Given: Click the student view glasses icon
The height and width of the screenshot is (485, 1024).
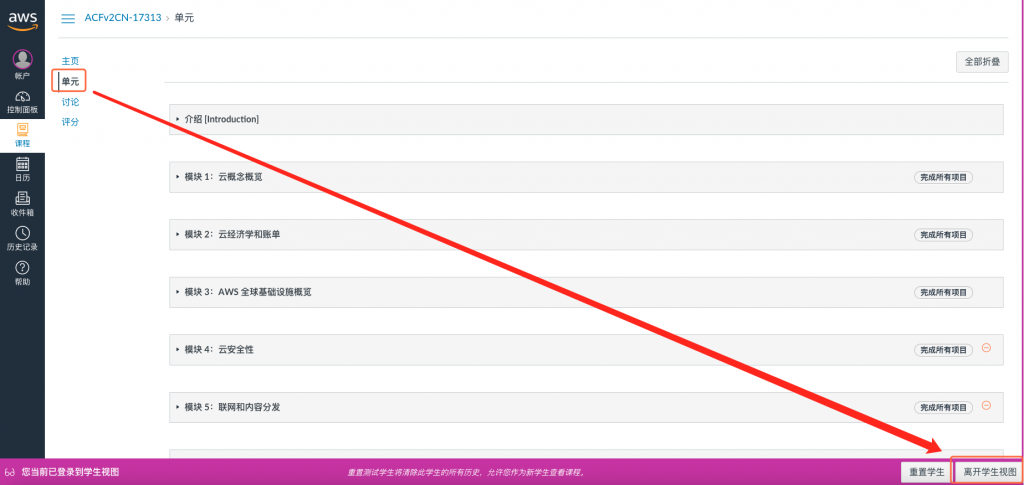Looking at the screenshot, I should pos(10,472).
